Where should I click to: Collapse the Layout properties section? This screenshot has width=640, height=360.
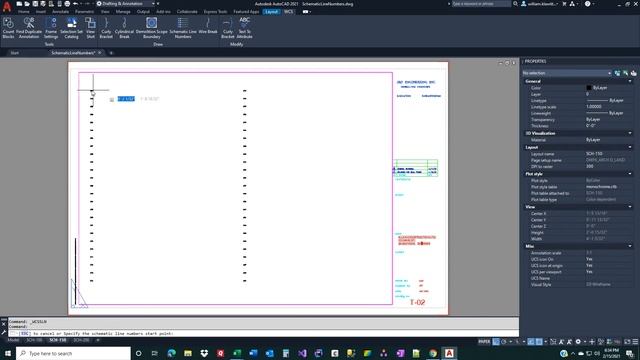click(630, 147)
